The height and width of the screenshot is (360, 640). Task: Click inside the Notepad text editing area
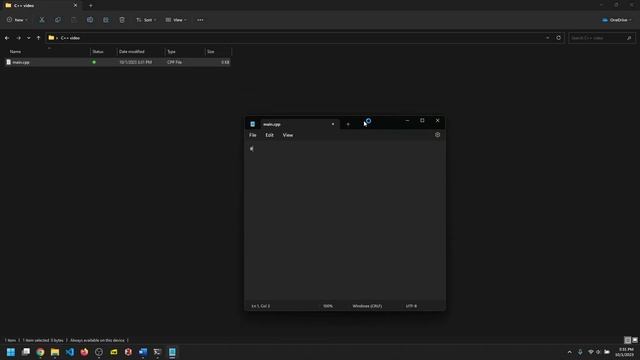click(345, 220)
